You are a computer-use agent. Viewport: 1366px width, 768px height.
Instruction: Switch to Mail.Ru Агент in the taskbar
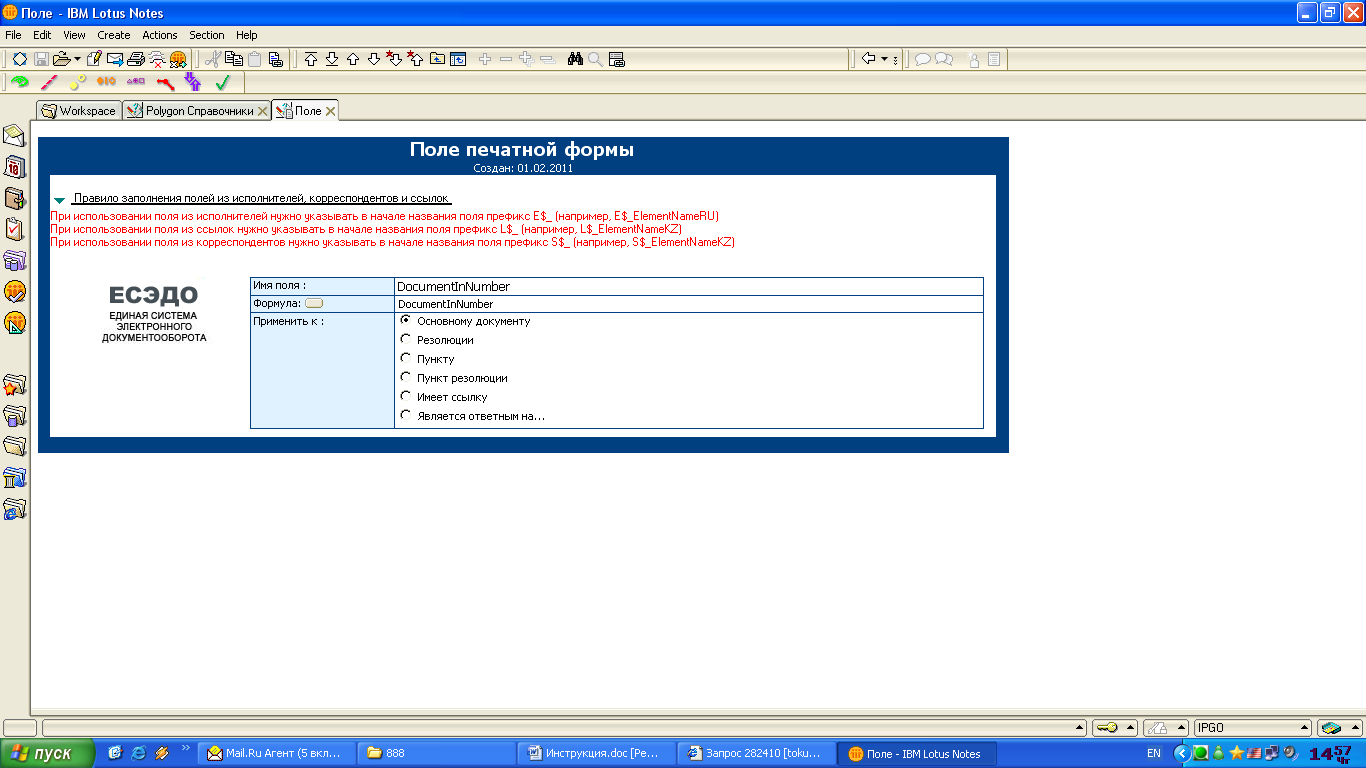point(277,753)
